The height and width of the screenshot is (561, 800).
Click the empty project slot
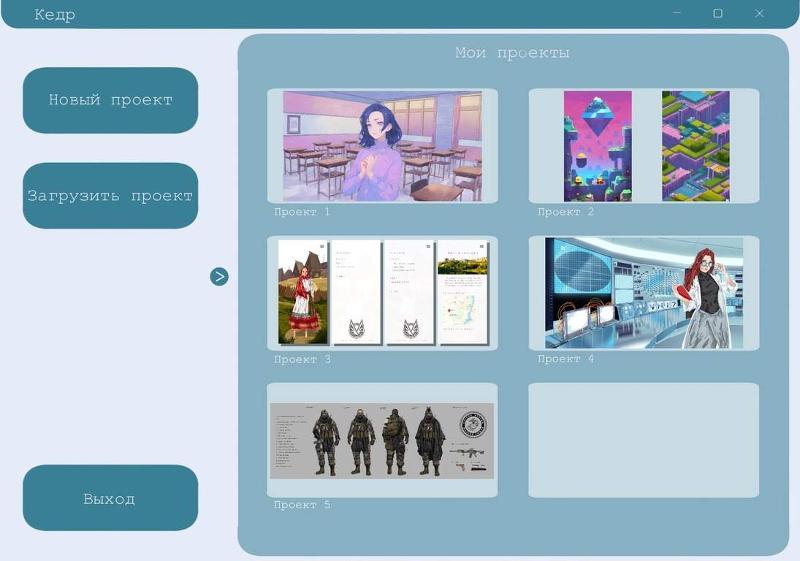click(x=644, y=440)
